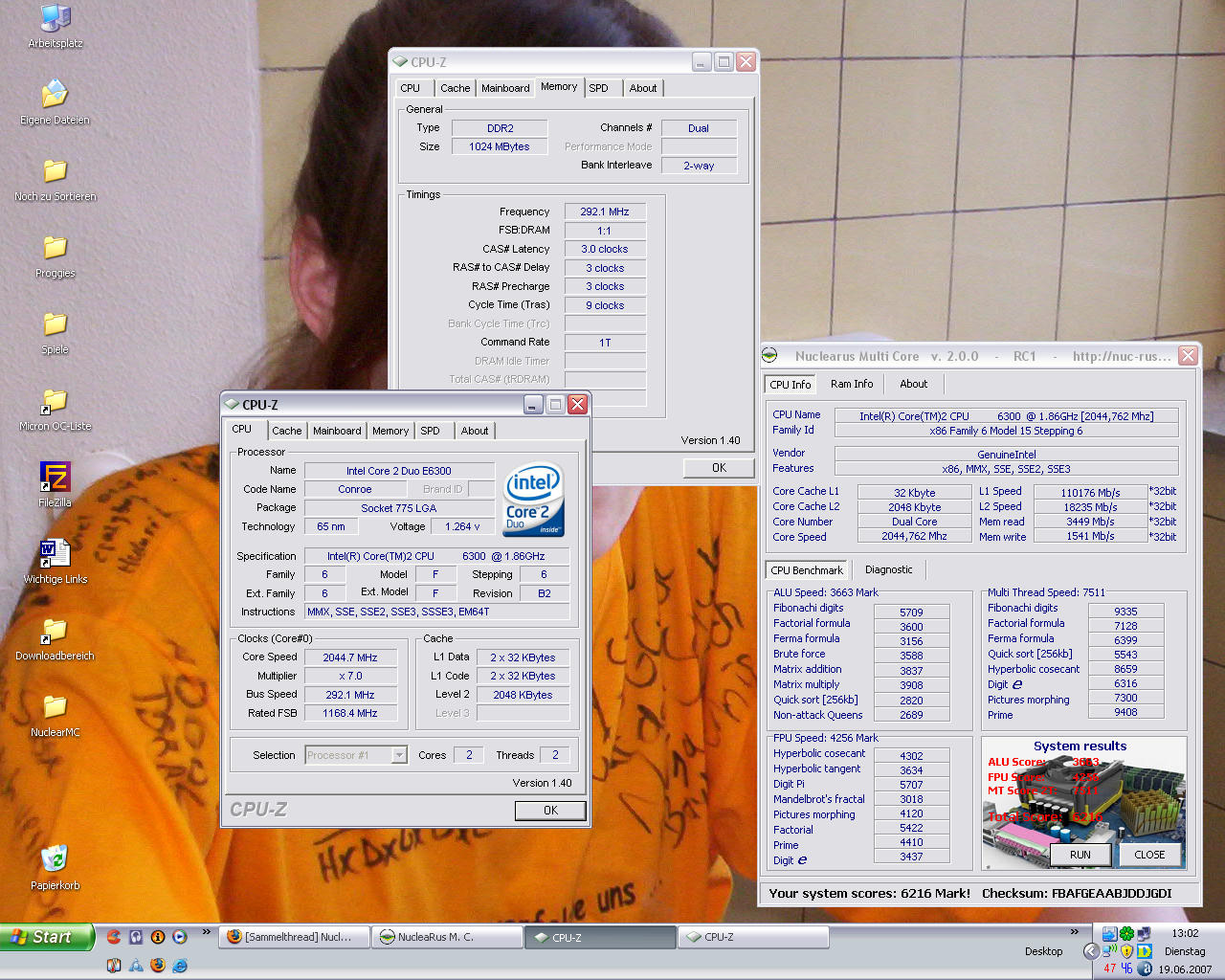Select the Proggies desktop folder
This screenshot has height=980, width=1225.
click(x=55, y=256)
